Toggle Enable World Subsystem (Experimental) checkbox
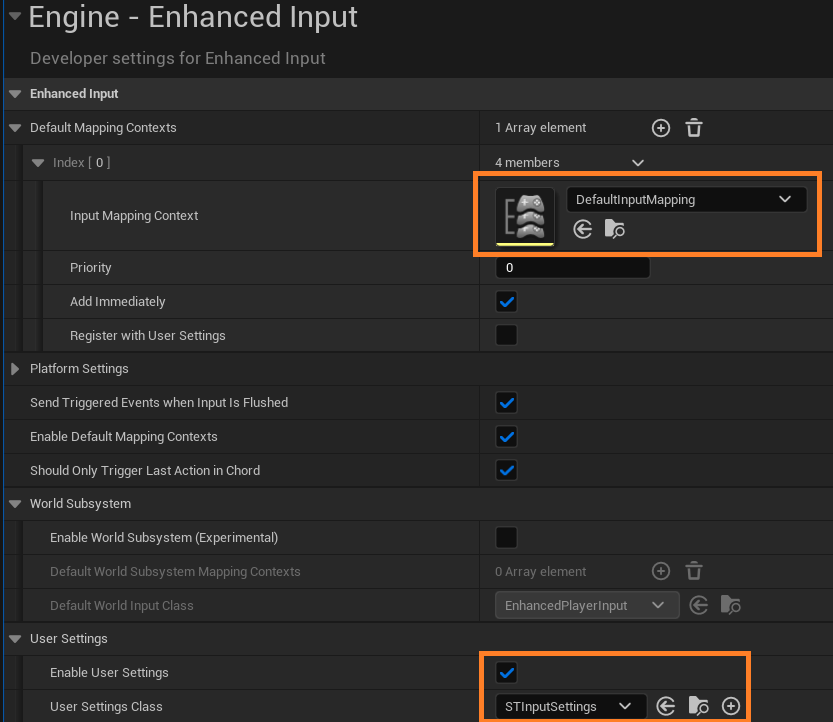 (x=507, y=538)
